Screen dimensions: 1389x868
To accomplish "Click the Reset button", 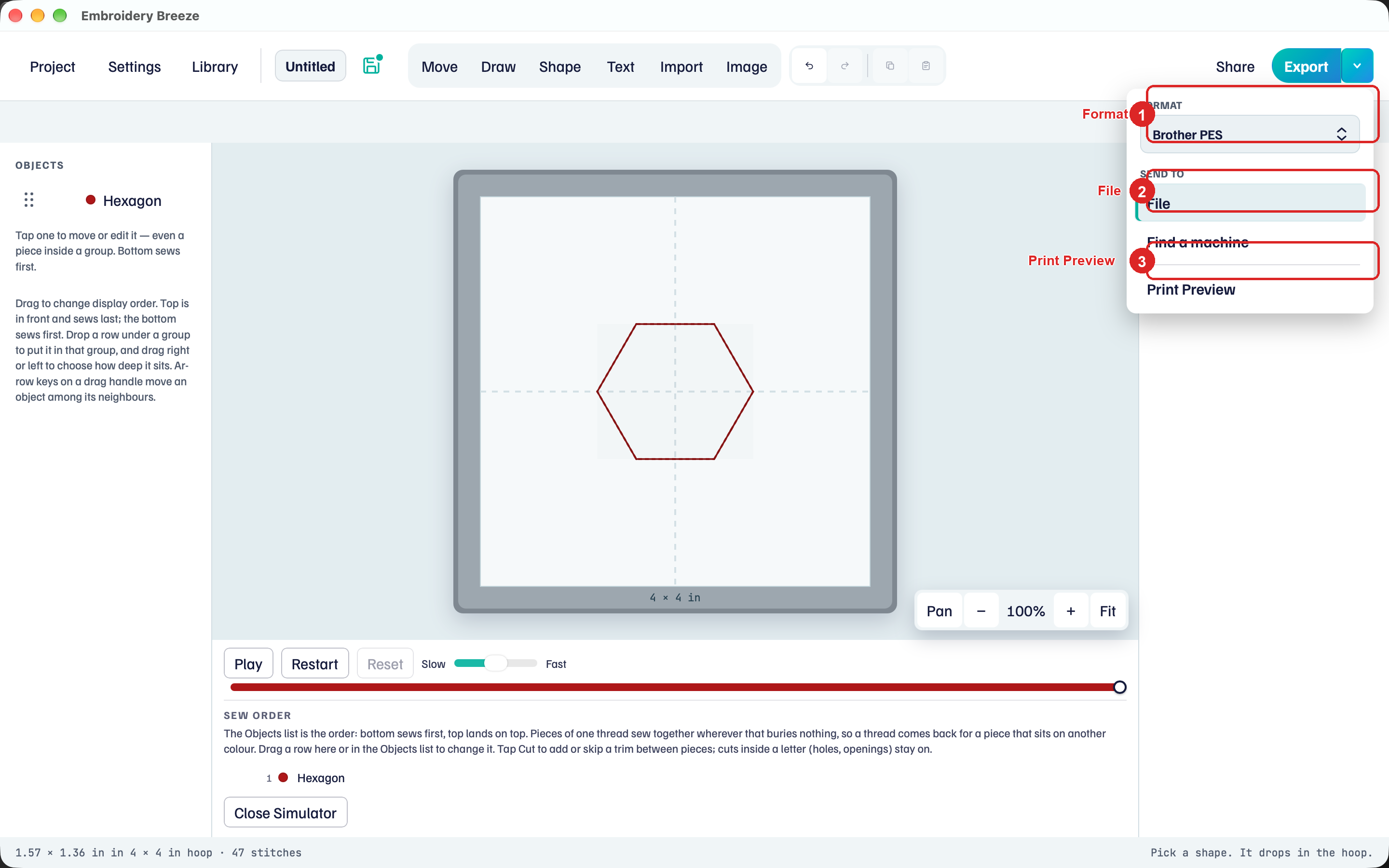I will pyautogui.click(x=384, y=664).
